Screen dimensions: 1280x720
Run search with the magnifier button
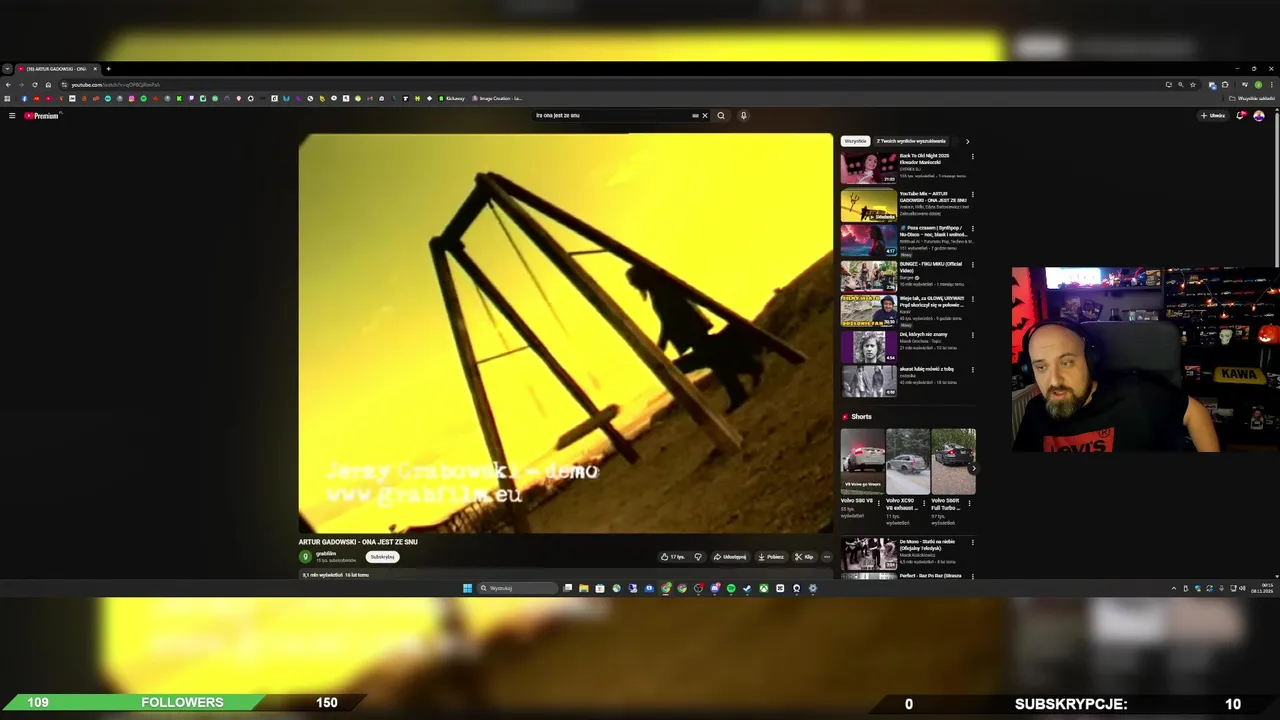click(x=720, y=115)
